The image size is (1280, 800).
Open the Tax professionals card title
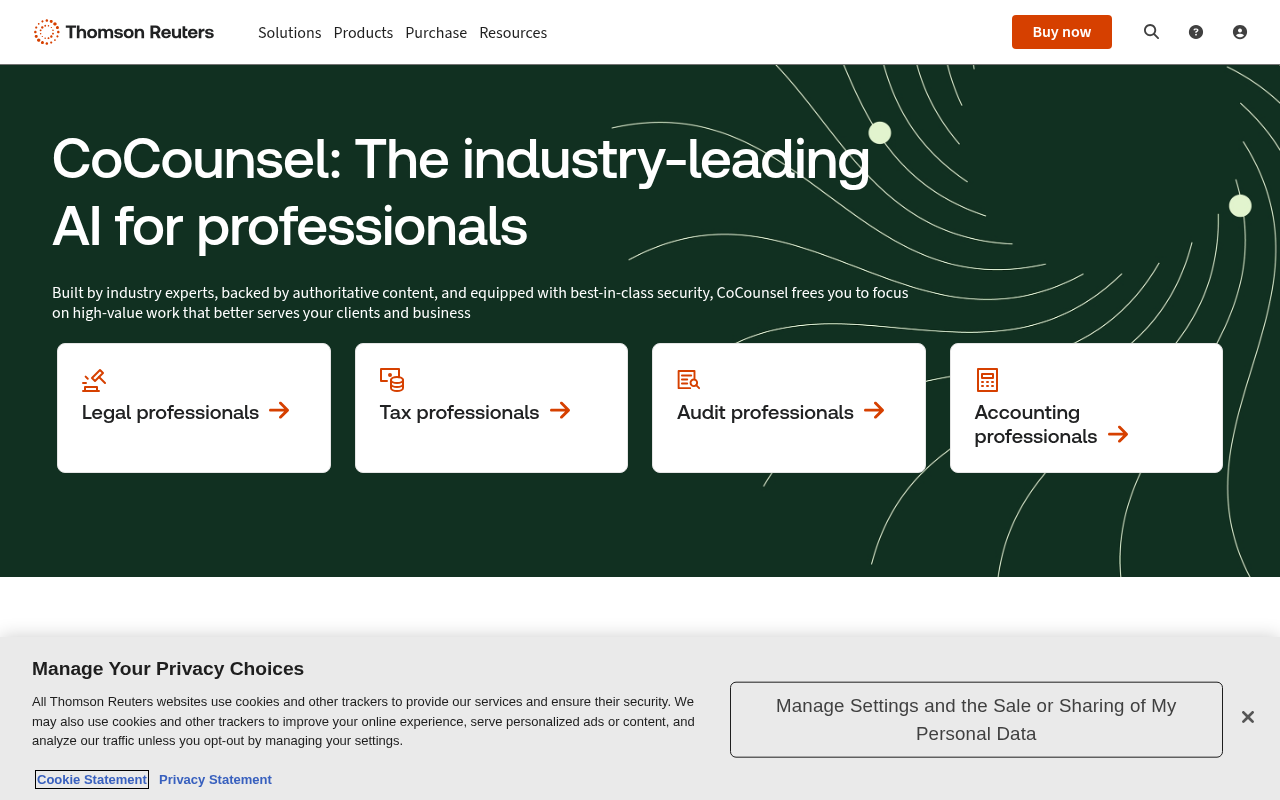pyautogui.click(x=459, y=412)
